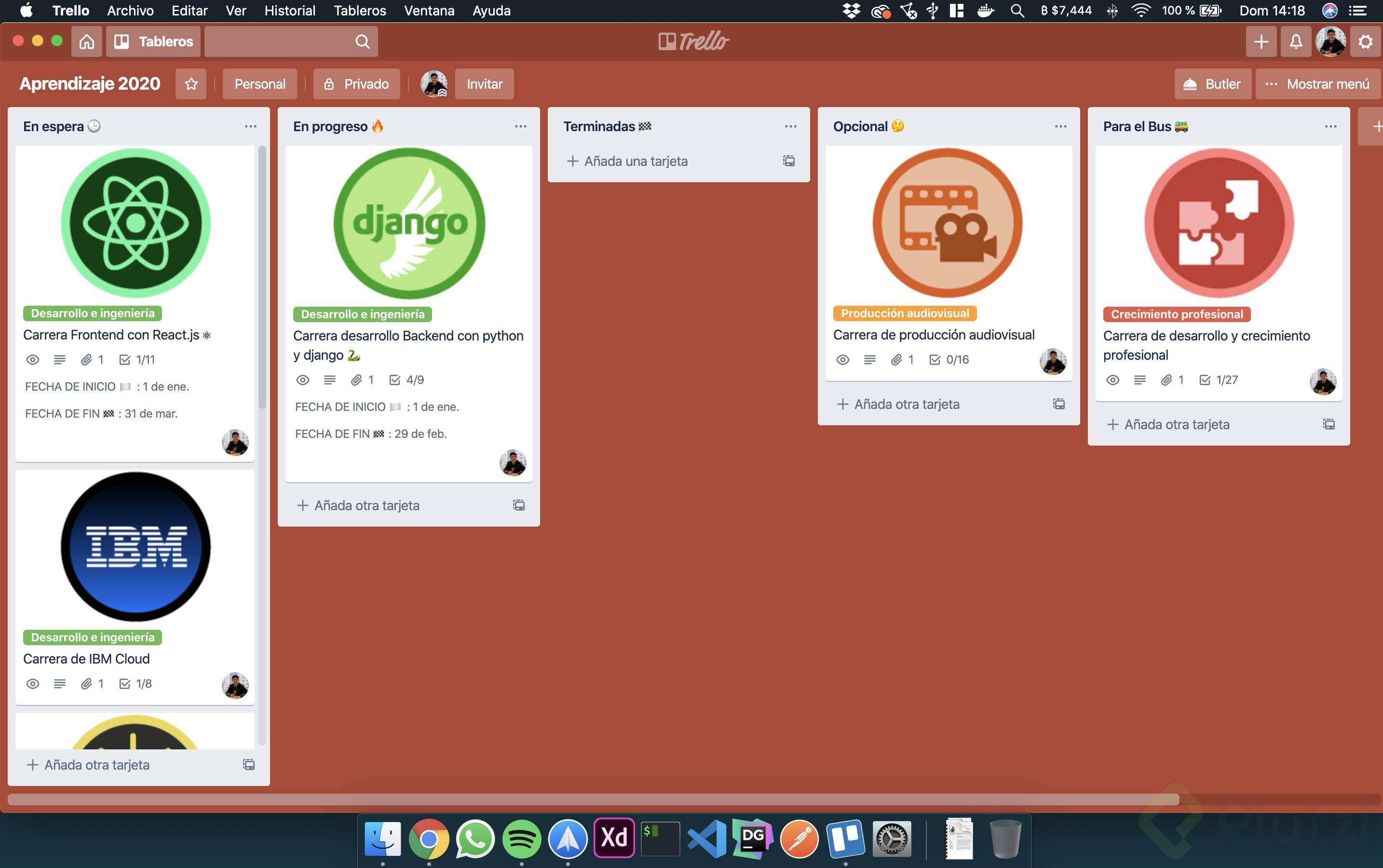
Task: Star the Aprendizaje 2020 board
Action: coord(191,84)
